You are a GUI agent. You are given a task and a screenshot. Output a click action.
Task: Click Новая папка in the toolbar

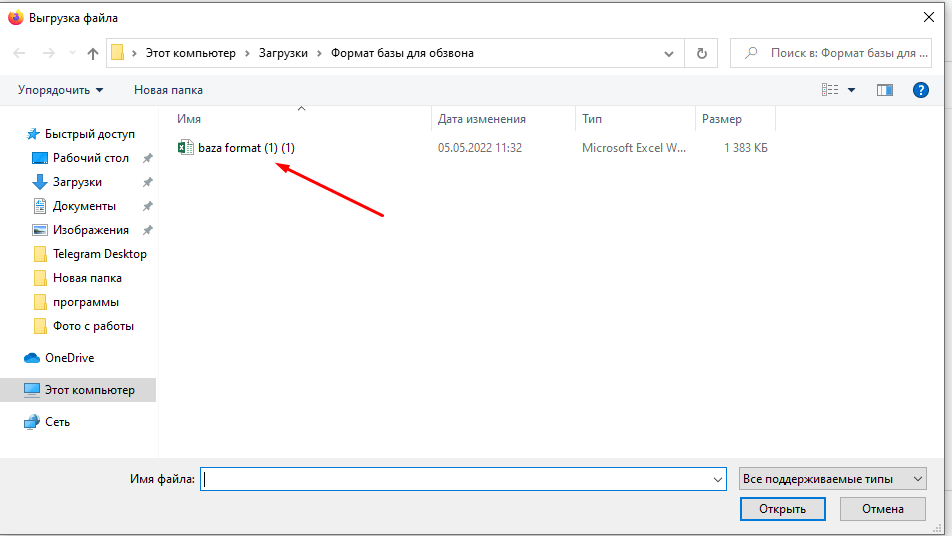pyautogui.click(x=168, y=90)
